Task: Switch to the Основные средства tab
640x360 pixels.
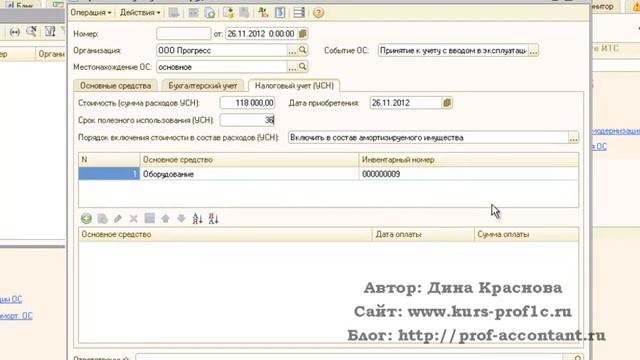Action: pos(116,86)
